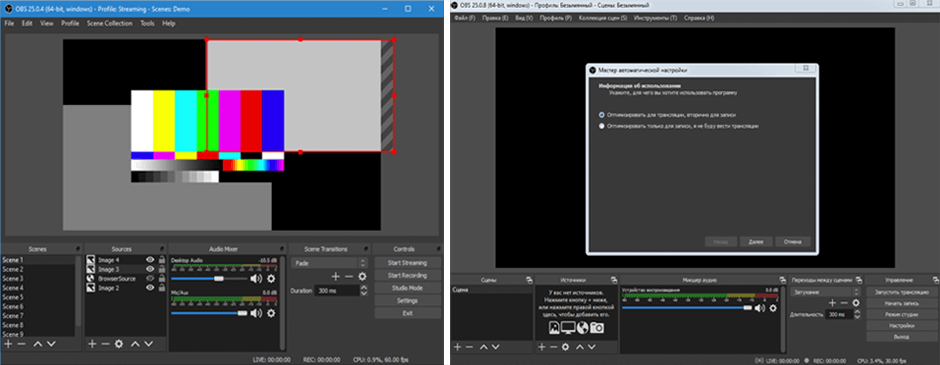The image size is (940, 365).
Task: Add a scene in the English OBS window
Action: 8,344
